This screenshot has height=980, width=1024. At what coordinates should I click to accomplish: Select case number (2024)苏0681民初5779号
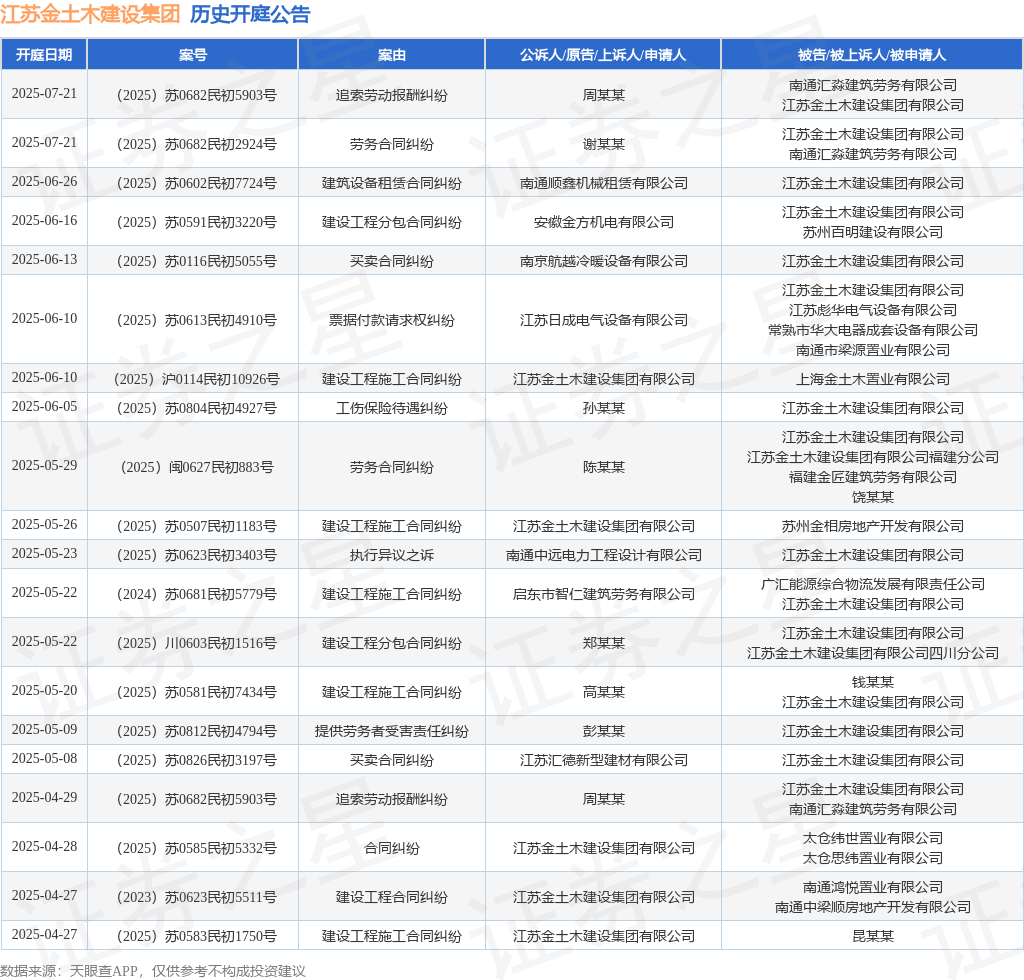click(197, 595)
